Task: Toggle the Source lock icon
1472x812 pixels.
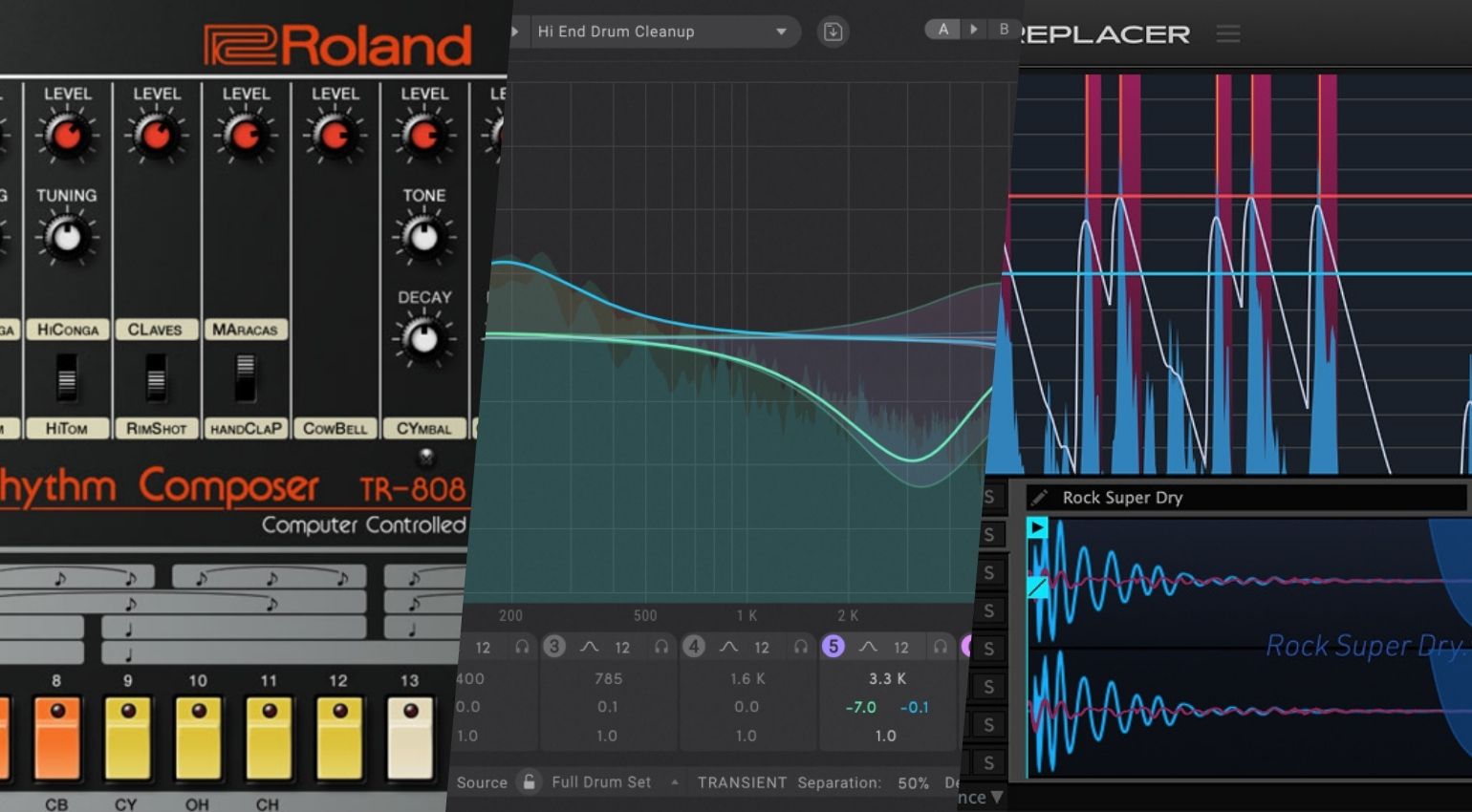Action: click(x=529, y=781)
